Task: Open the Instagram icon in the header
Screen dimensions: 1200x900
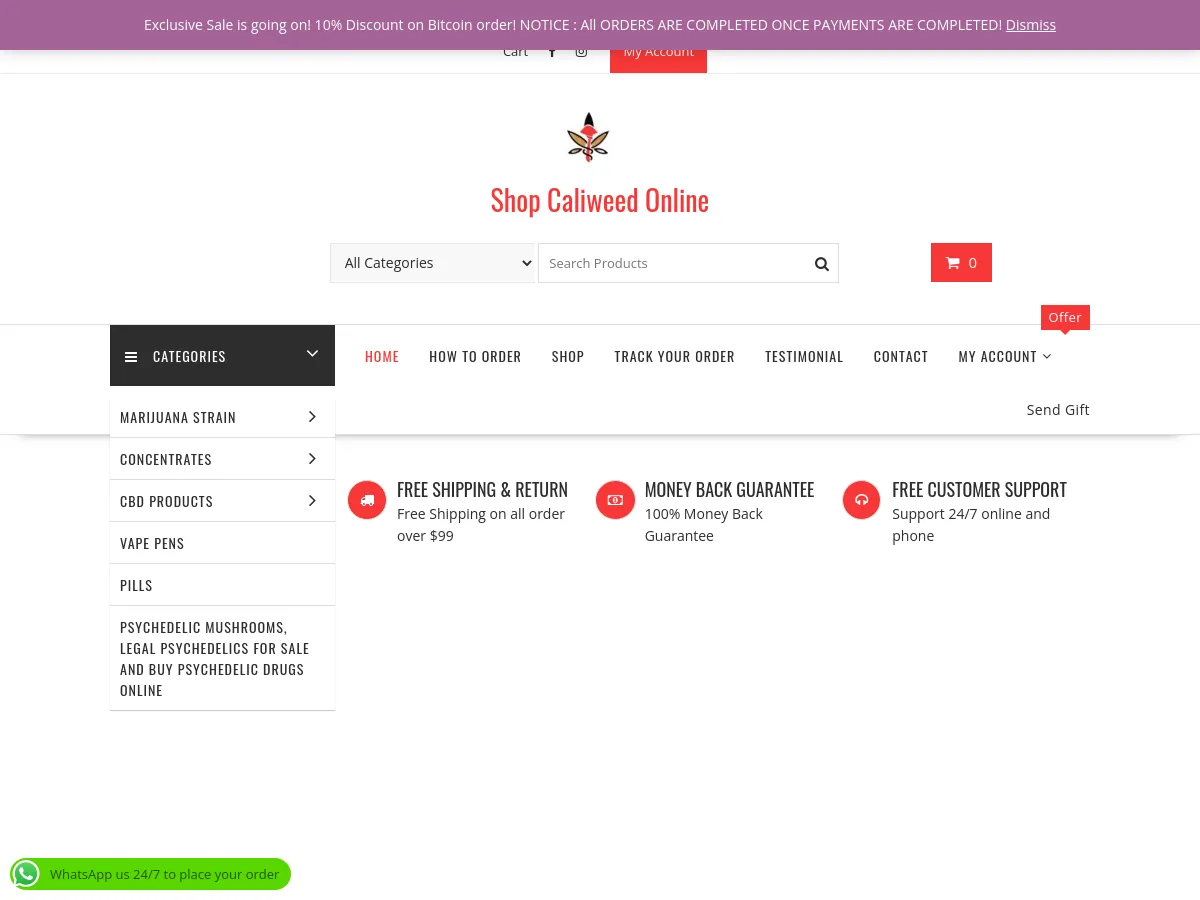Action: click(x=581, y=51)
